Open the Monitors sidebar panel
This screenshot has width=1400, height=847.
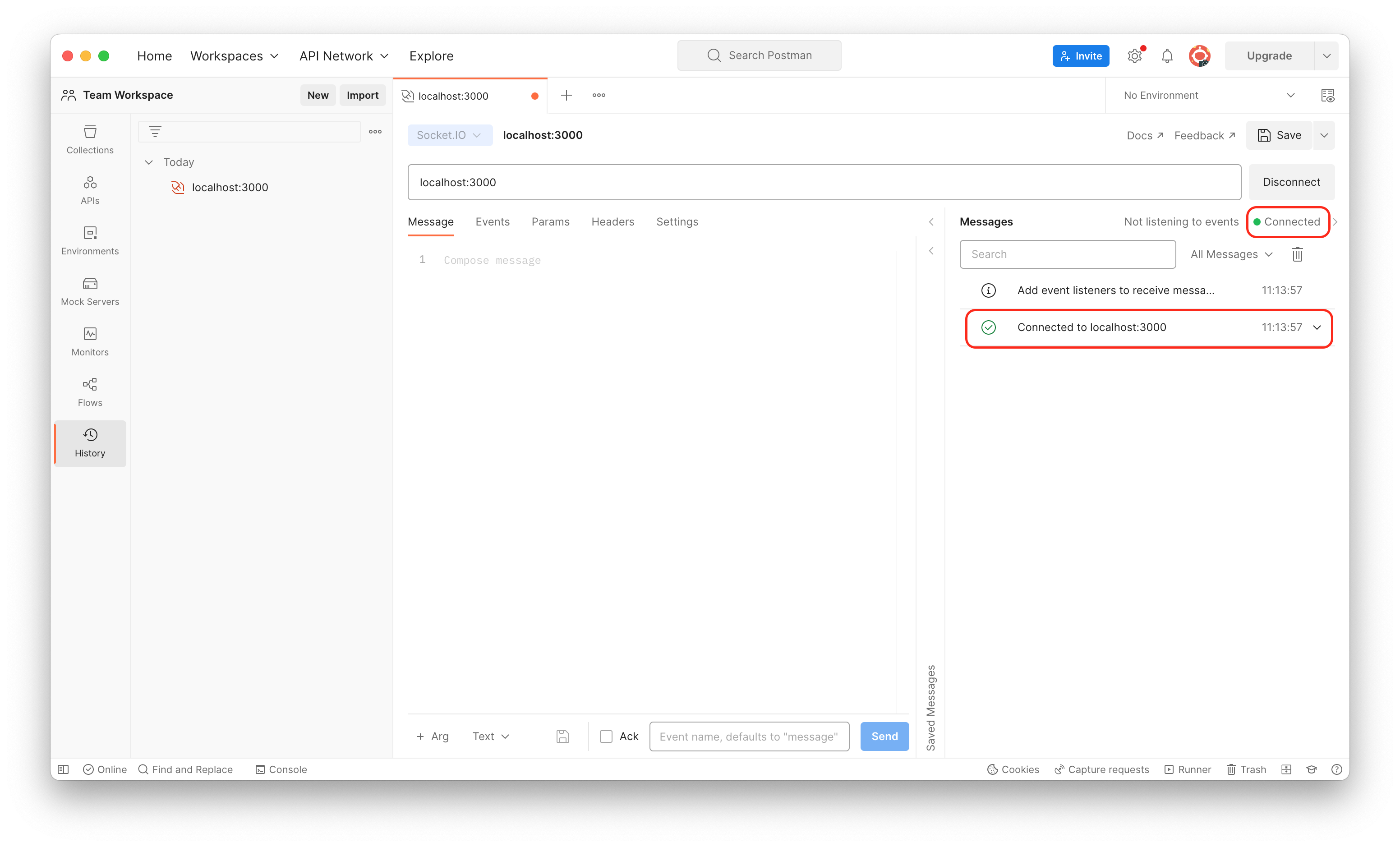[90, 341]
